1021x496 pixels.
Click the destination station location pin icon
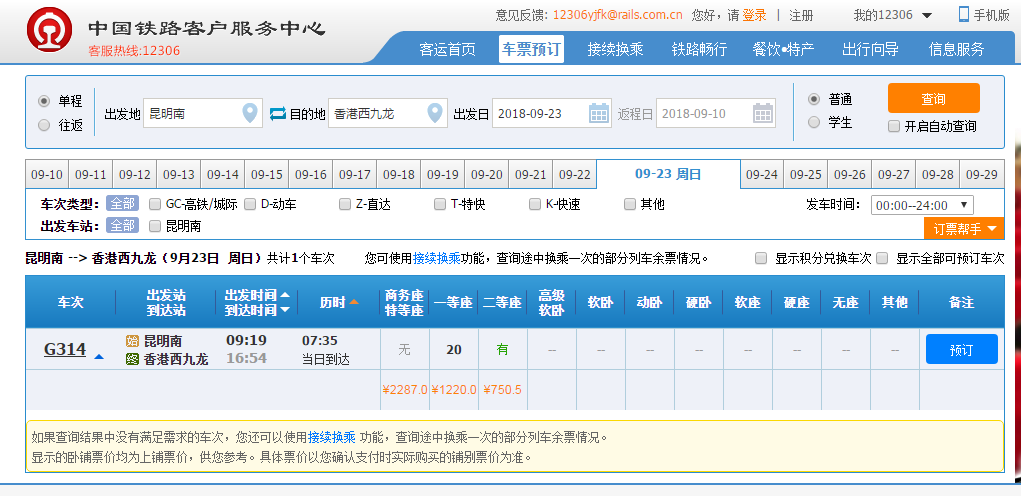point(435,114)
